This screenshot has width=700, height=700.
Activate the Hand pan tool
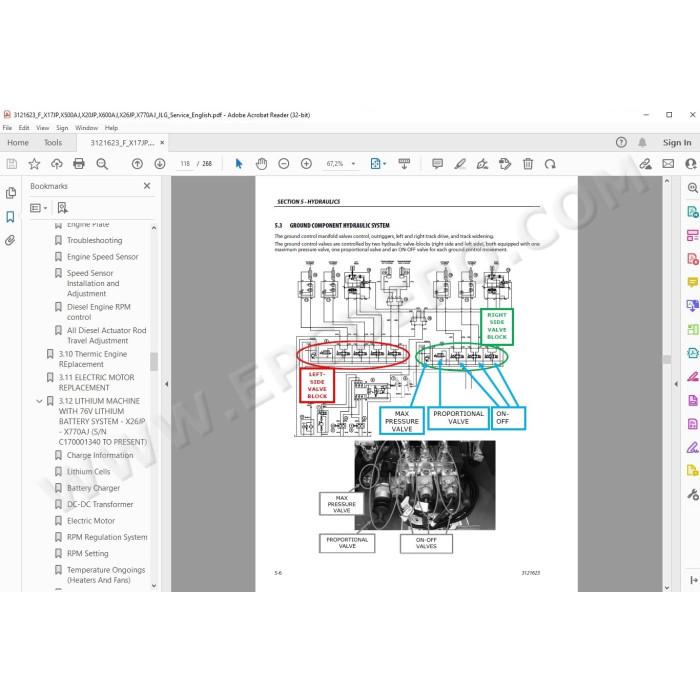point(261,164)
